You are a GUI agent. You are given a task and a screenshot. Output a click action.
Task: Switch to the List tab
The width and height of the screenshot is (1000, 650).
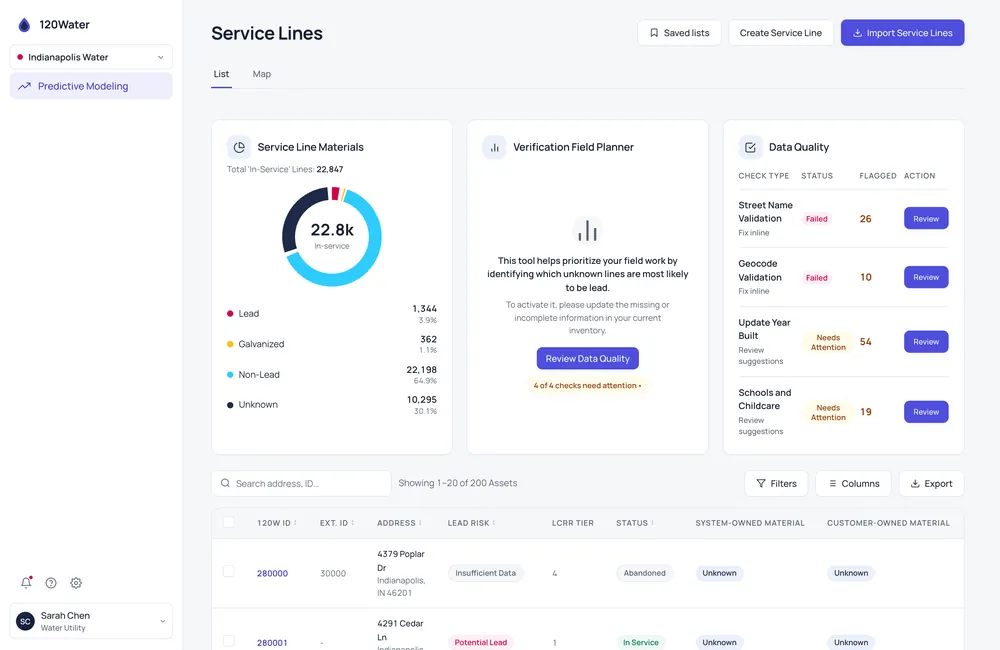coord(221,74)
